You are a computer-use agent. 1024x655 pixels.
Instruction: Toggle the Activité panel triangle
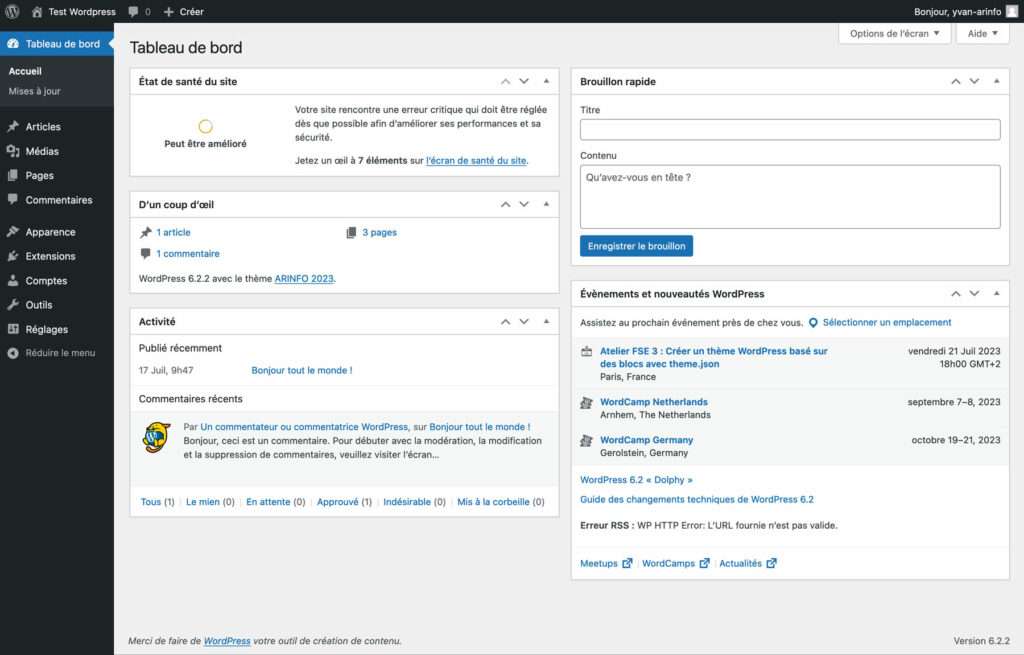(546, 322)
